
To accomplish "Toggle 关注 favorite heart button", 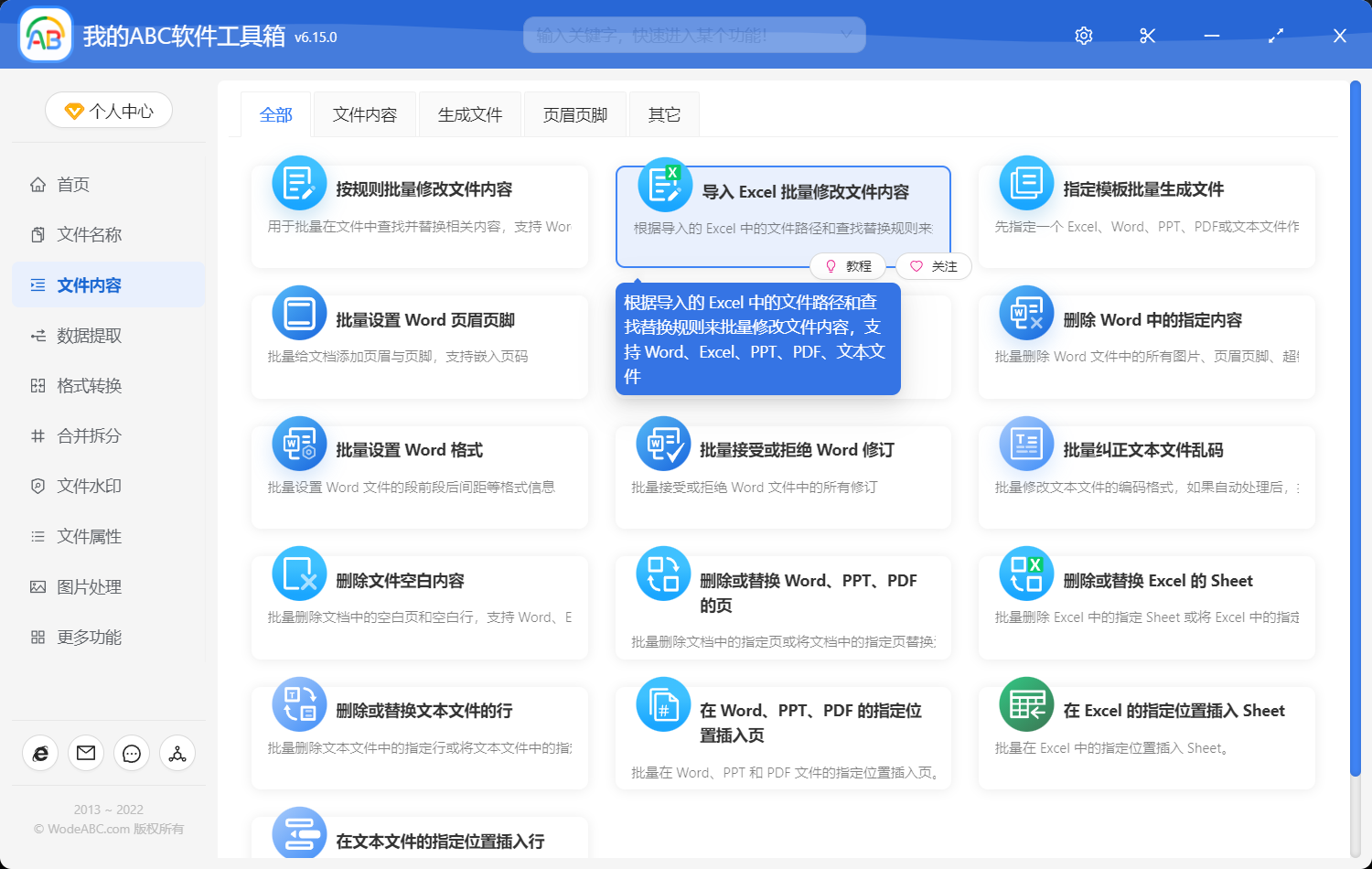I will coord(933,266).
